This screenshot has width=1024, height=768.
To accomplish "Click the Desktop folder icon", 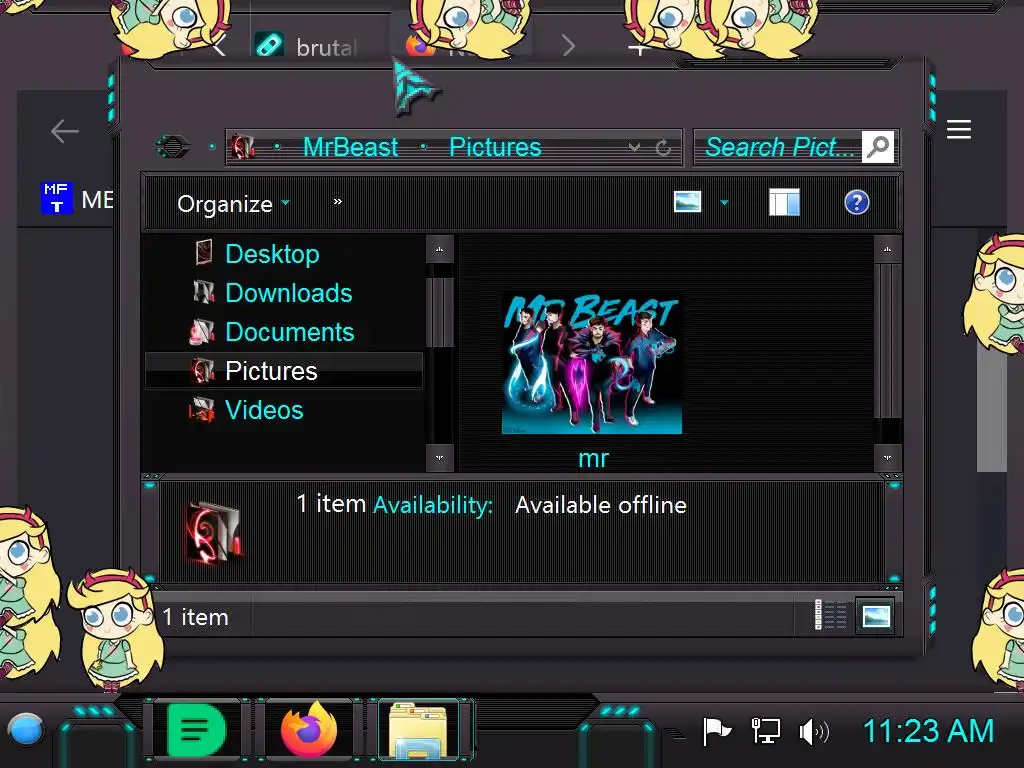I will click(204, 253).
